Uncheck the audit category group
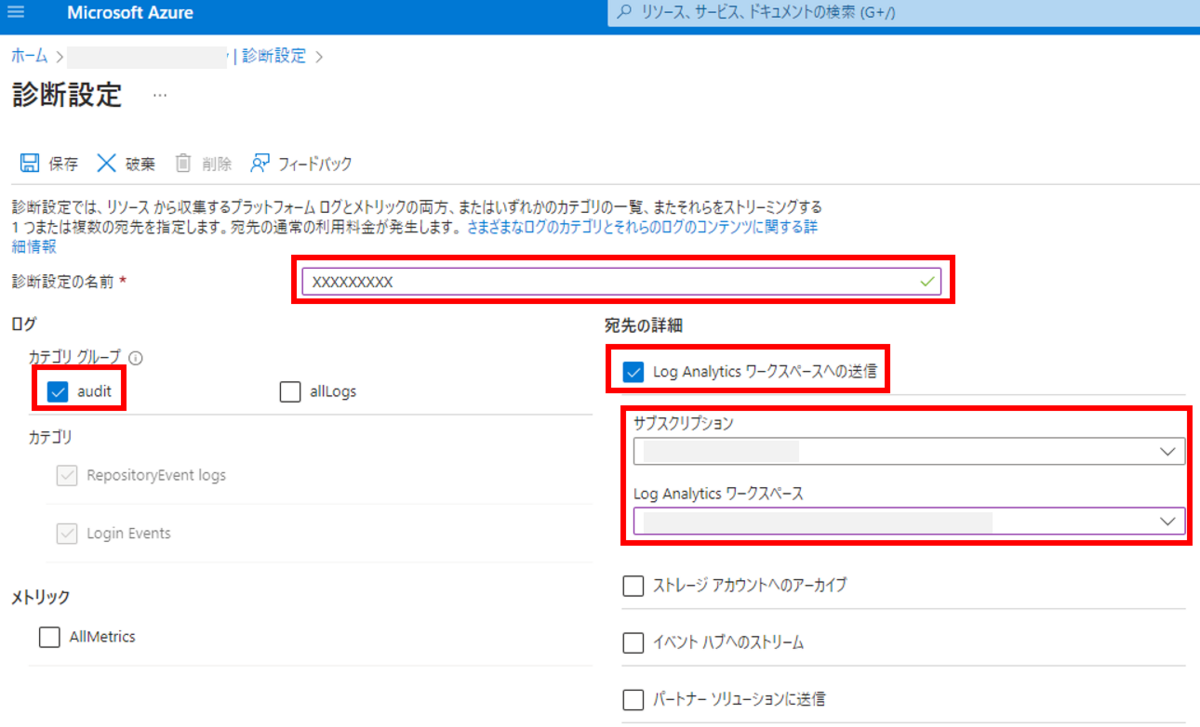Image resolution: width=1200 pixels, height=727 pixels. click(57, 391)
